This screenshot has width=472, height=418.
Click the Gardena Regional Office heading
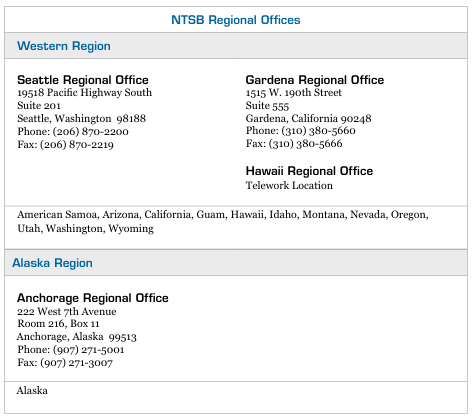tap(315, 80)
